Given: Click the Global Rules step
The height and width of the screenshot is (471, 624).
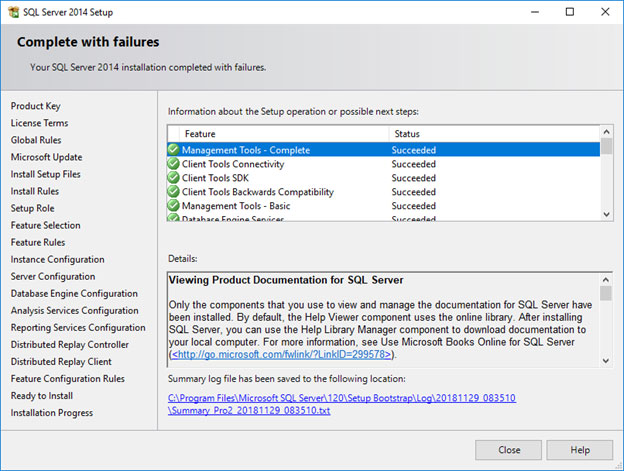Looking at the screenshot, I should (x=36, y=140).
